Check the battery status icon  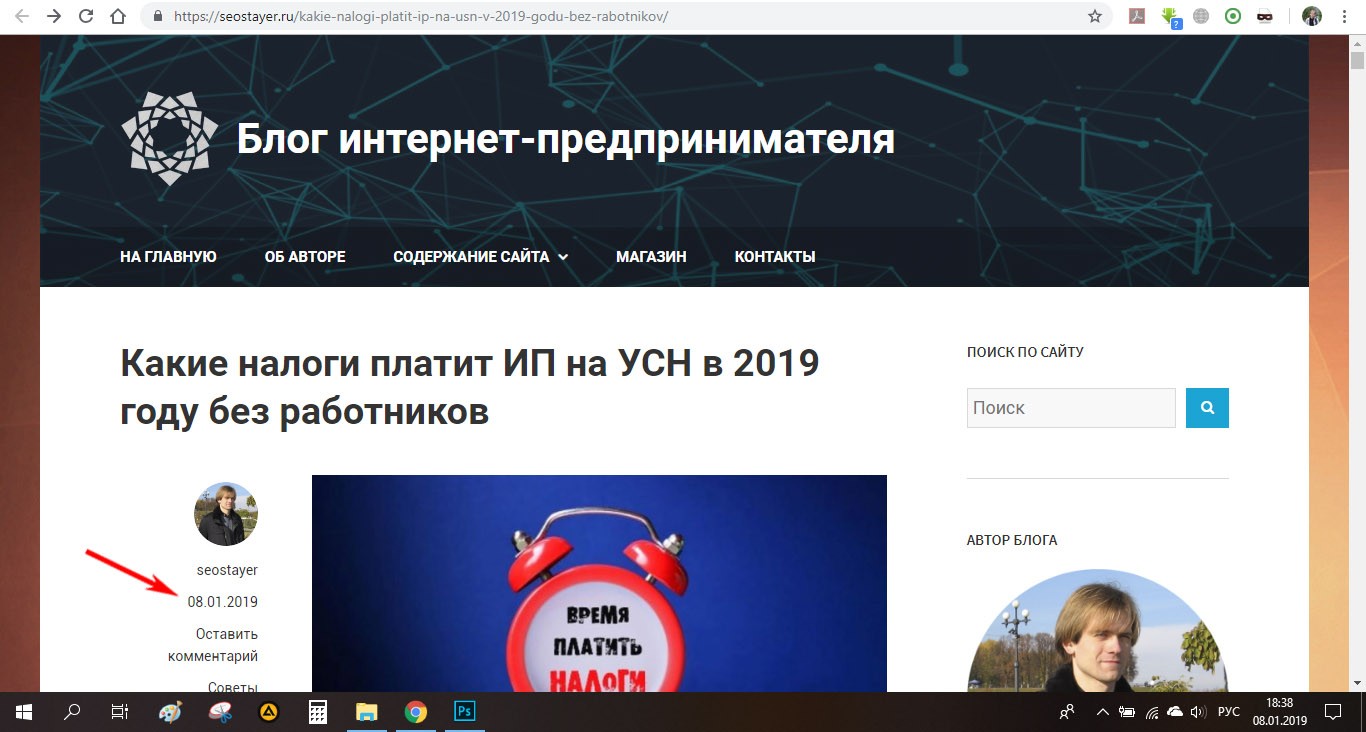tap(1127, 712)
